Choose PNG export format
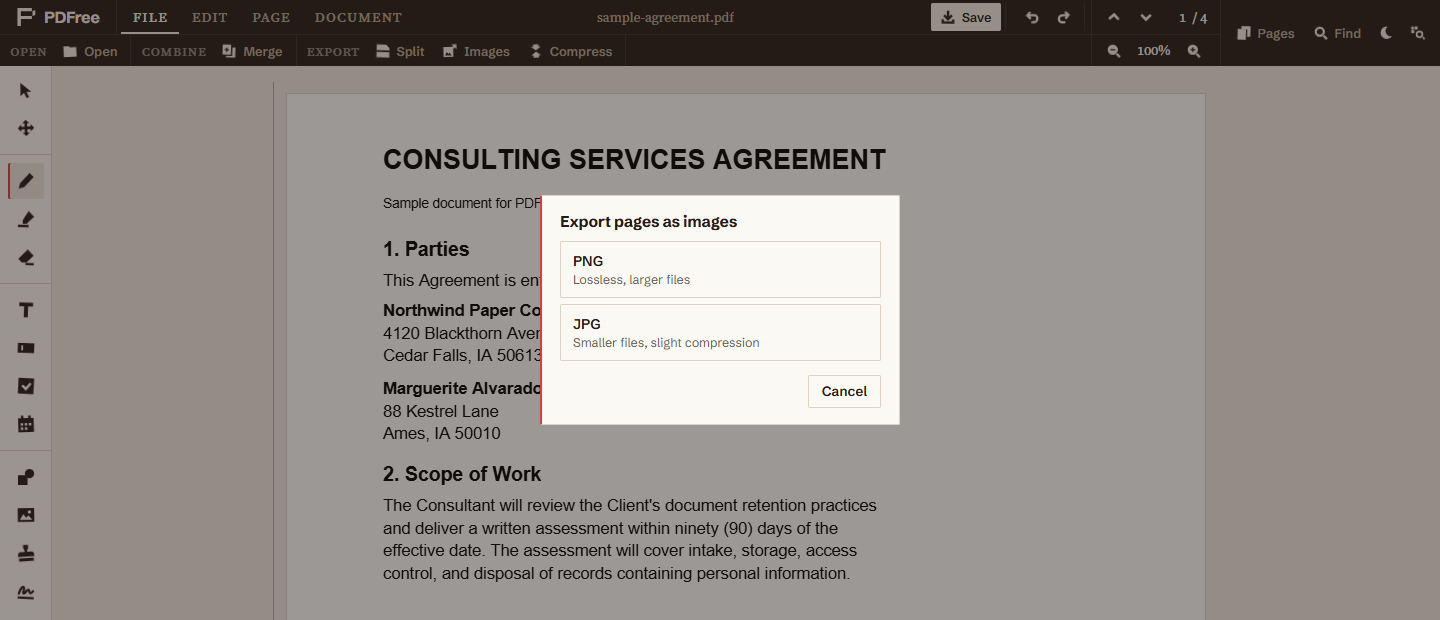 point(720,269)
